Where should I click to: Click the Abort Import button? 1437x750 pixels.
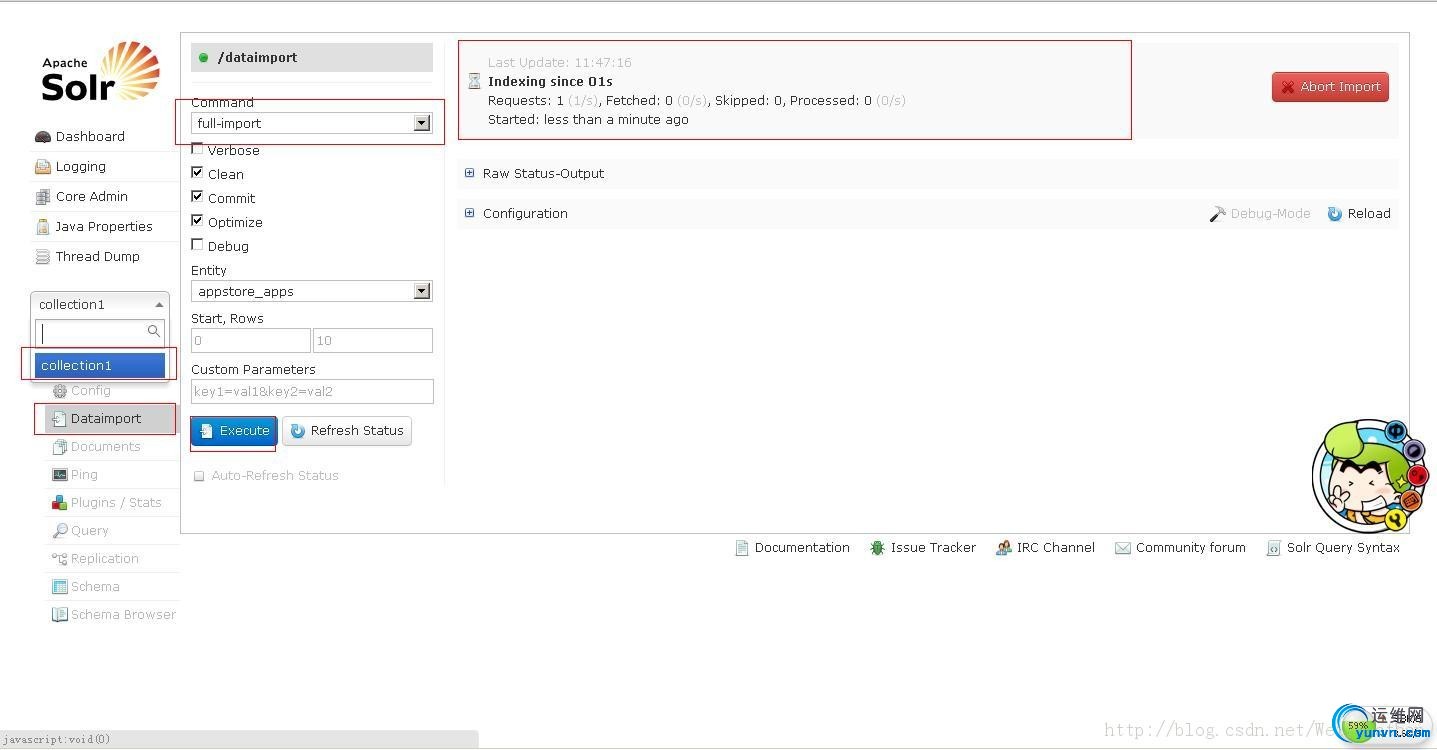tap(1330, 87)
